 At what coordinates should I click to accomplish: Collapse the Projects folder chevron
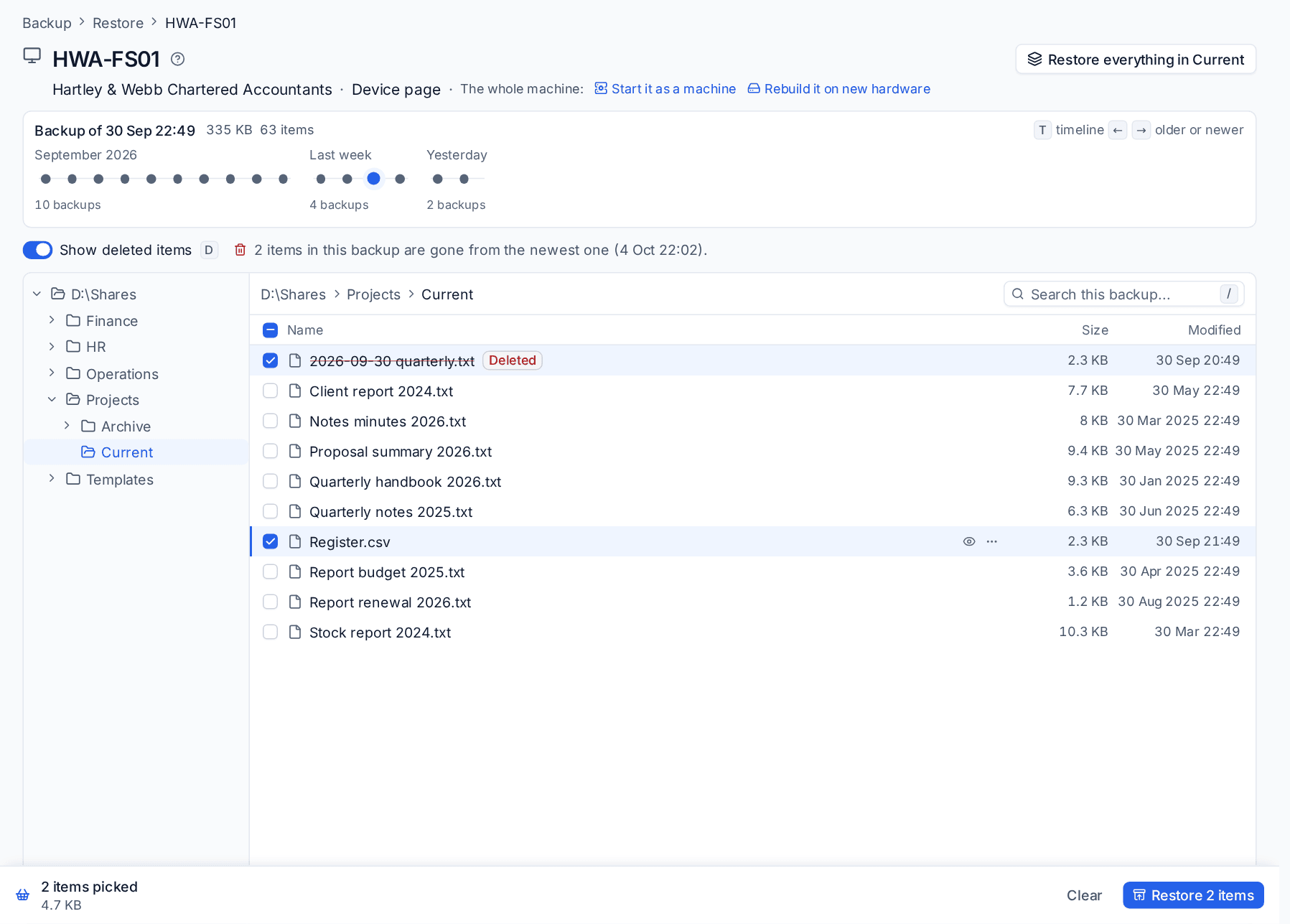(x=52, y=399)
